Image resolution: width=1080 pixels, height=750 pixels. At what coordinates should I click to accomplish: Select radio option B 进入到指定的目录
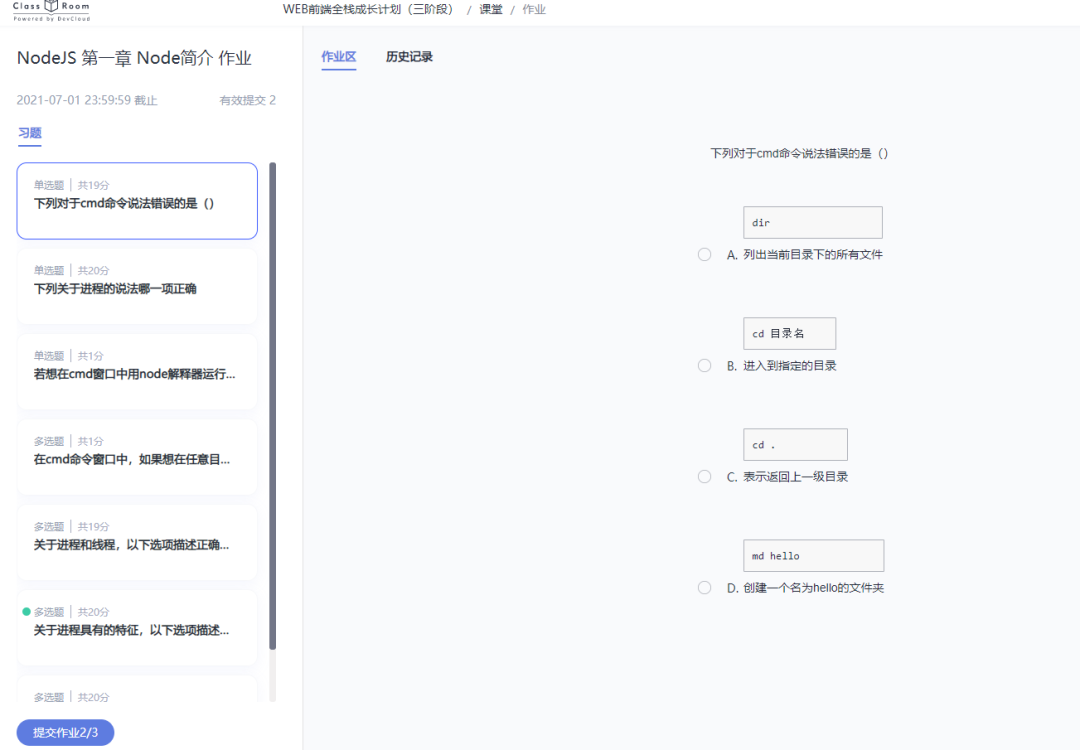coord(704,366)
